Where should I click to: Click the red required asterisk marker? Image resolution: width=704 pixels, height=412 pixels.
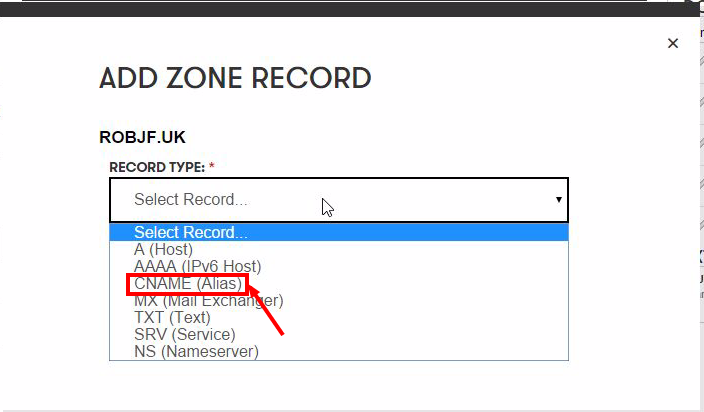212,165
